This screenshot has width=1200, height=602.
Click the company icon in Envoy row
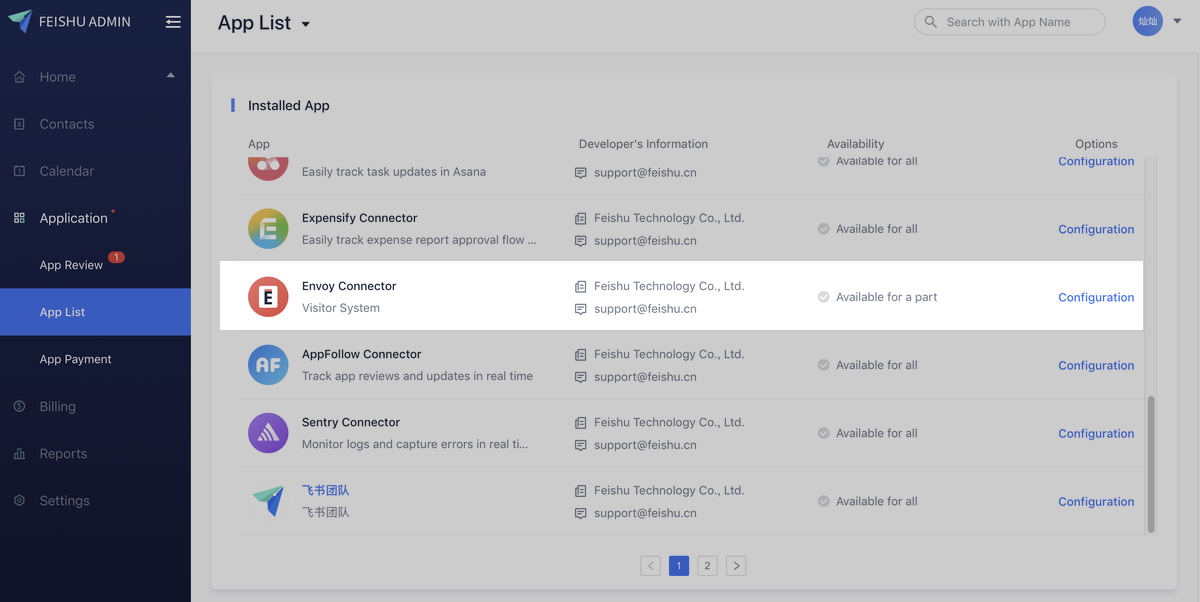click(580, 286)
